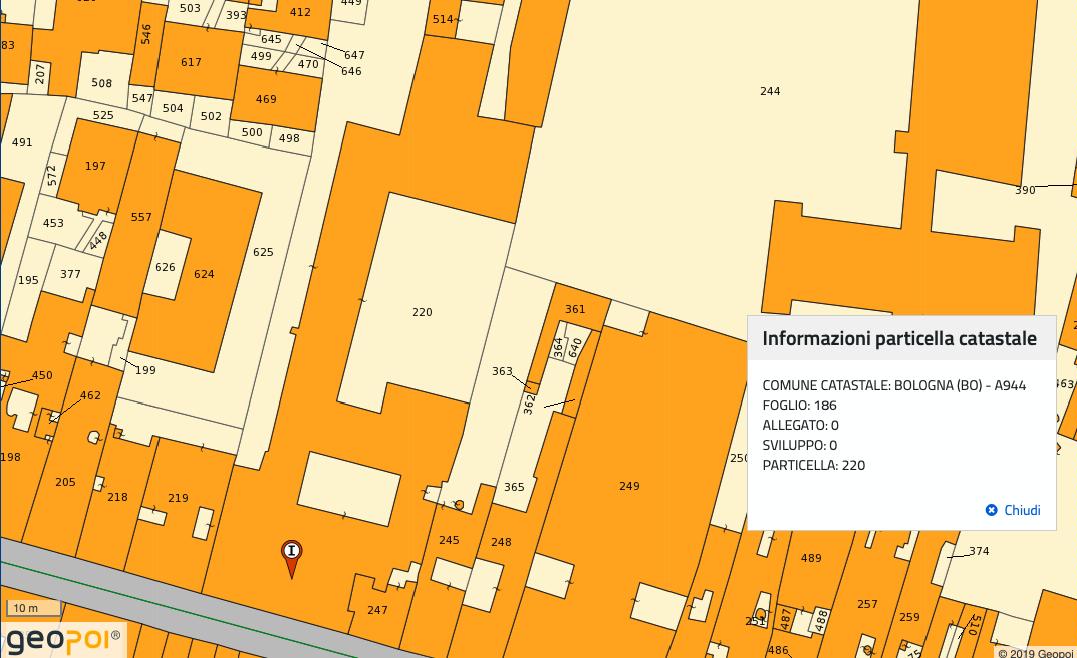
Task: Click the blue X icon beside Chiudi
Action: (991, 510)
